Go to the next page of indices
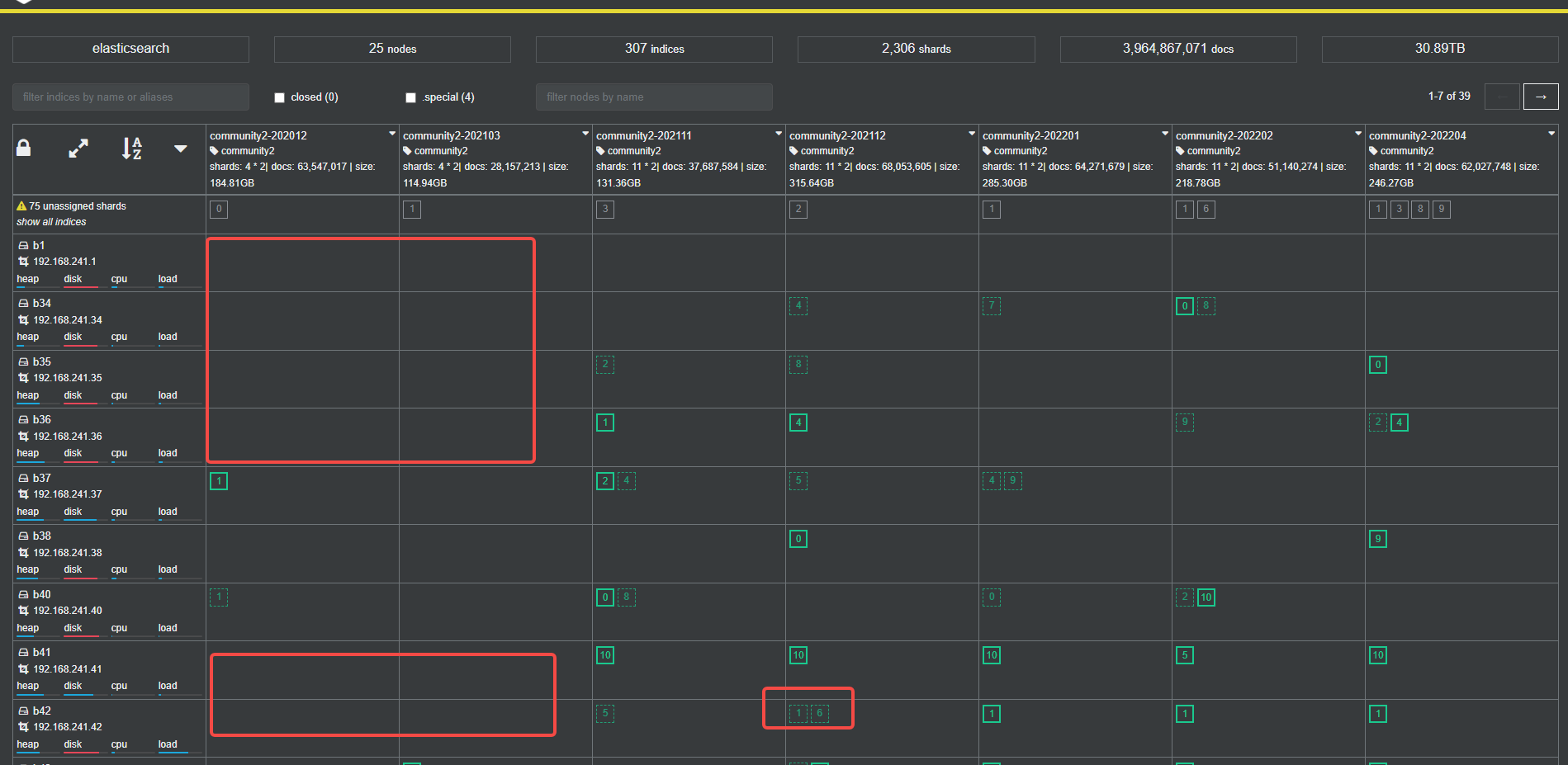This screenshot has width=1568, height=765. pos(1540,97)
